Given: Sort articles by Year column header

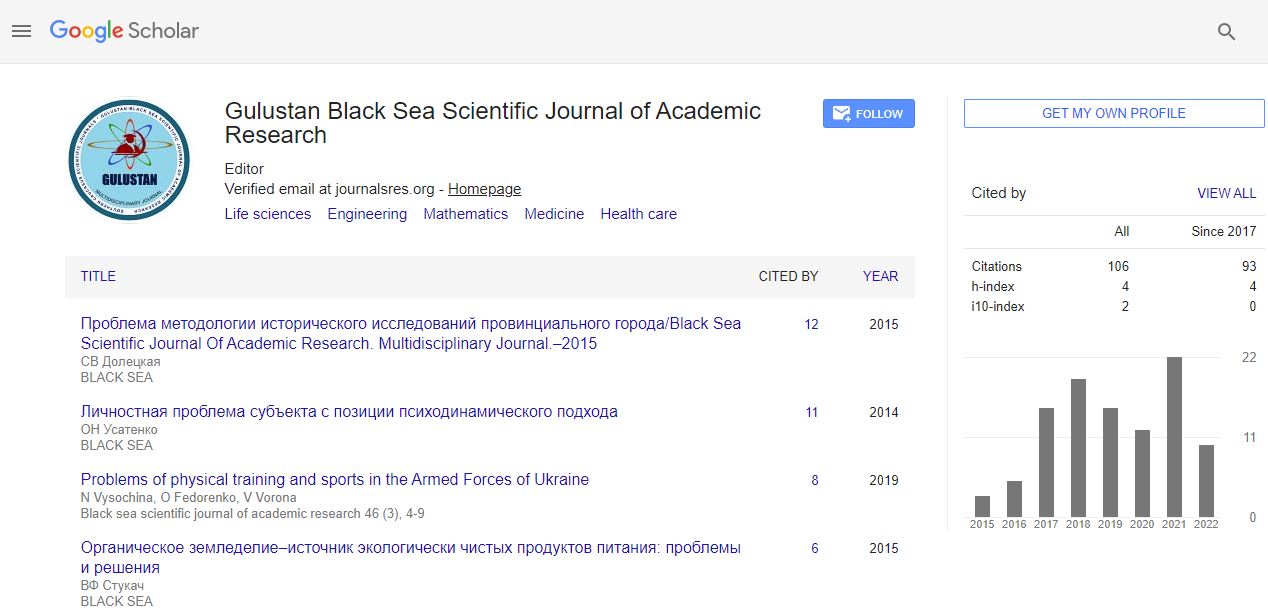Looking at the screenshot, I should tap(880, 276).
